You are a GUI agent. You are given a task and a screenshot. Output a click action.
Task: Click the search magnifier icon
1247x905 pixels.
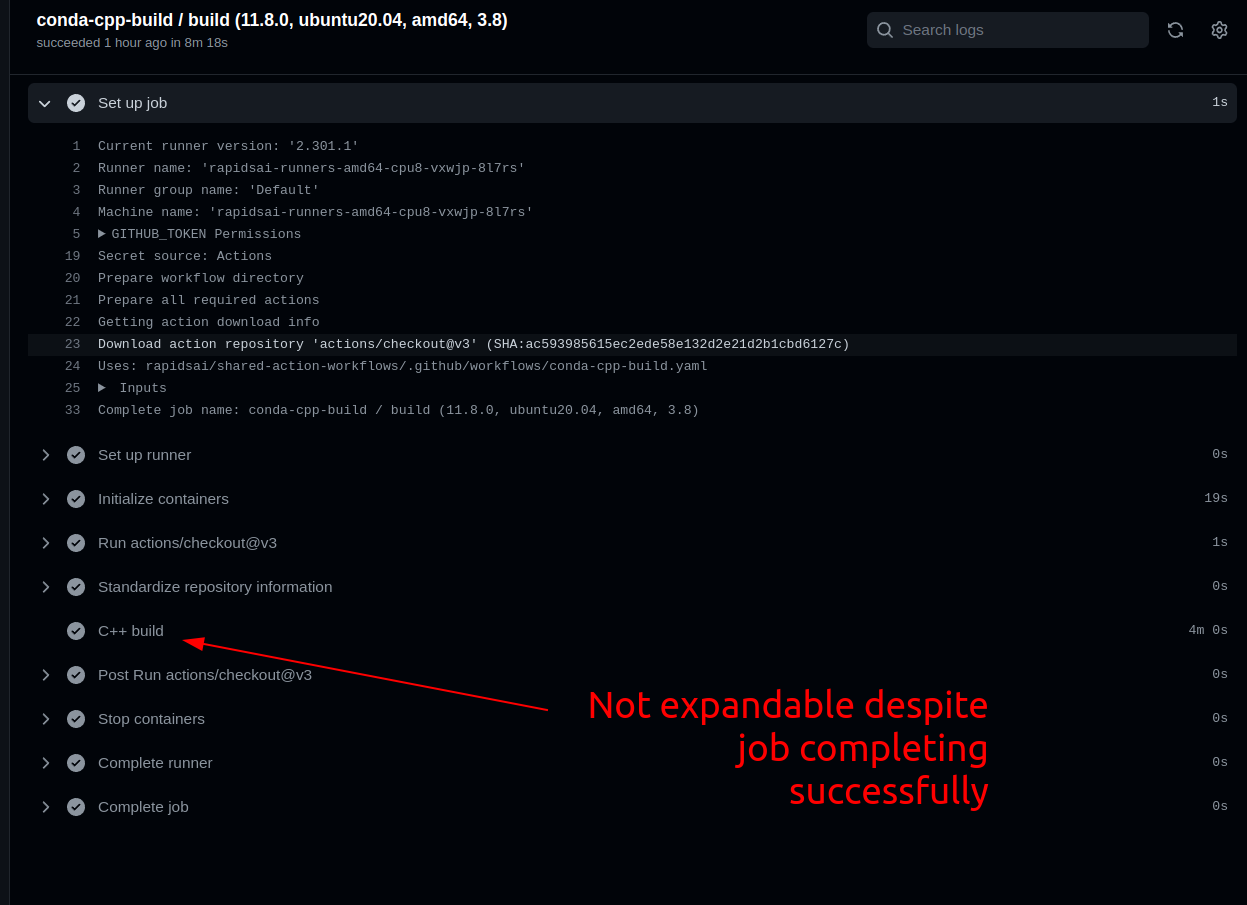[x=884, y=30]
